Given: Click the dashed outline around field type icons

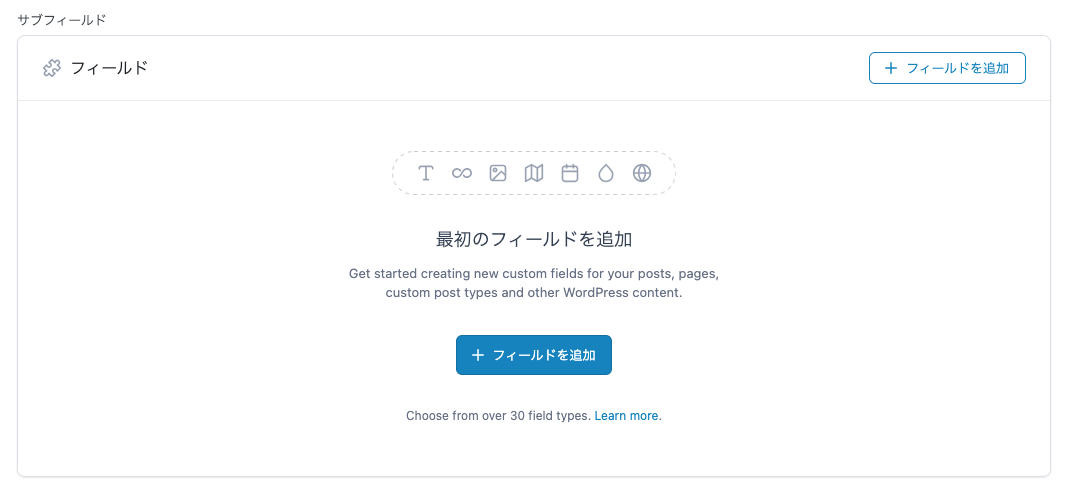Looking at the screenshot, I should pyautogui.click(x=534, y=173).
